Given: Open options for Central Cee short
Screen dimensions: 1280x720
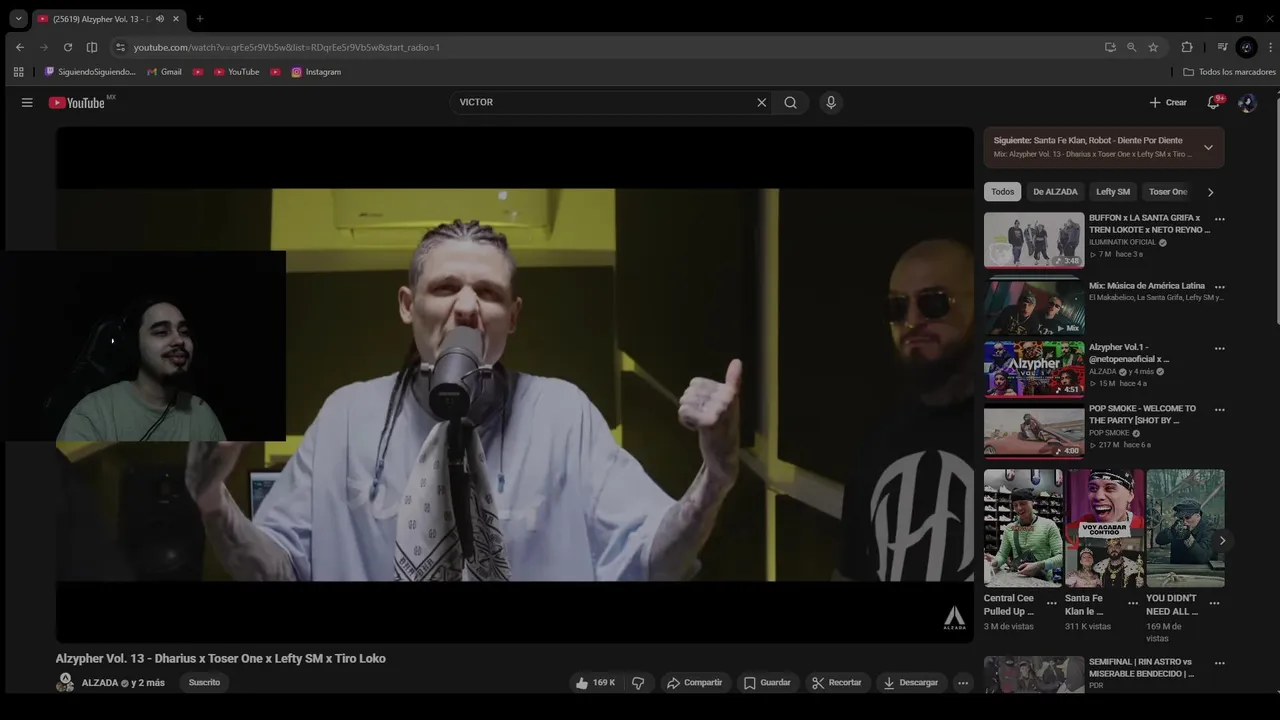Looking at the screenshot, I should coord(1052,604).
